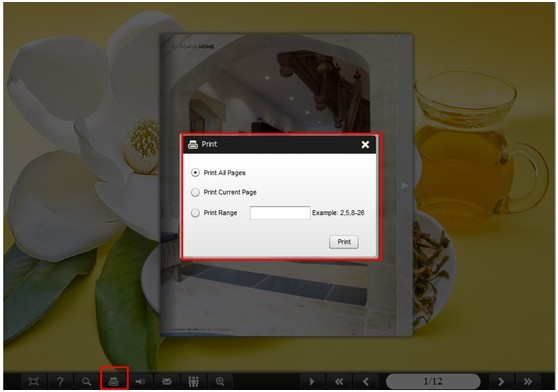Image resolution: width=558 pixels, height=392 pixels.
Task: Click the 1/12 page number field
Action: (x=433, y=381)
